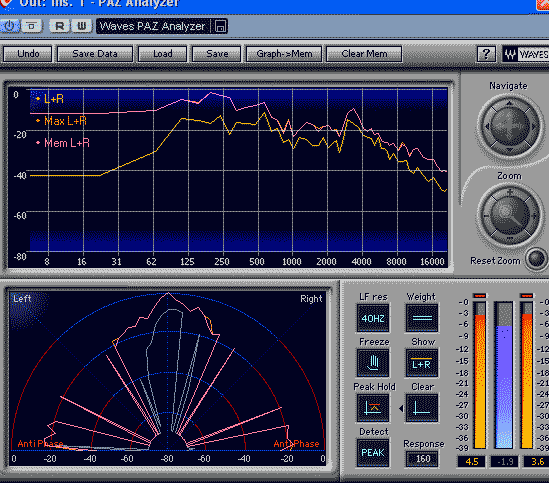The width and height of the screenshot is (549, 483).
Task: Click the -40 dB axis label on spectrum
Action: (20, 175)
